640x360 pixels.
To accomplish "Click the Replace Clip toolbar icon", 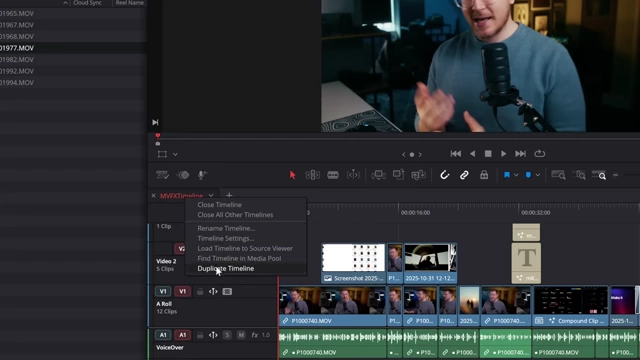I will tap(418, 175).
